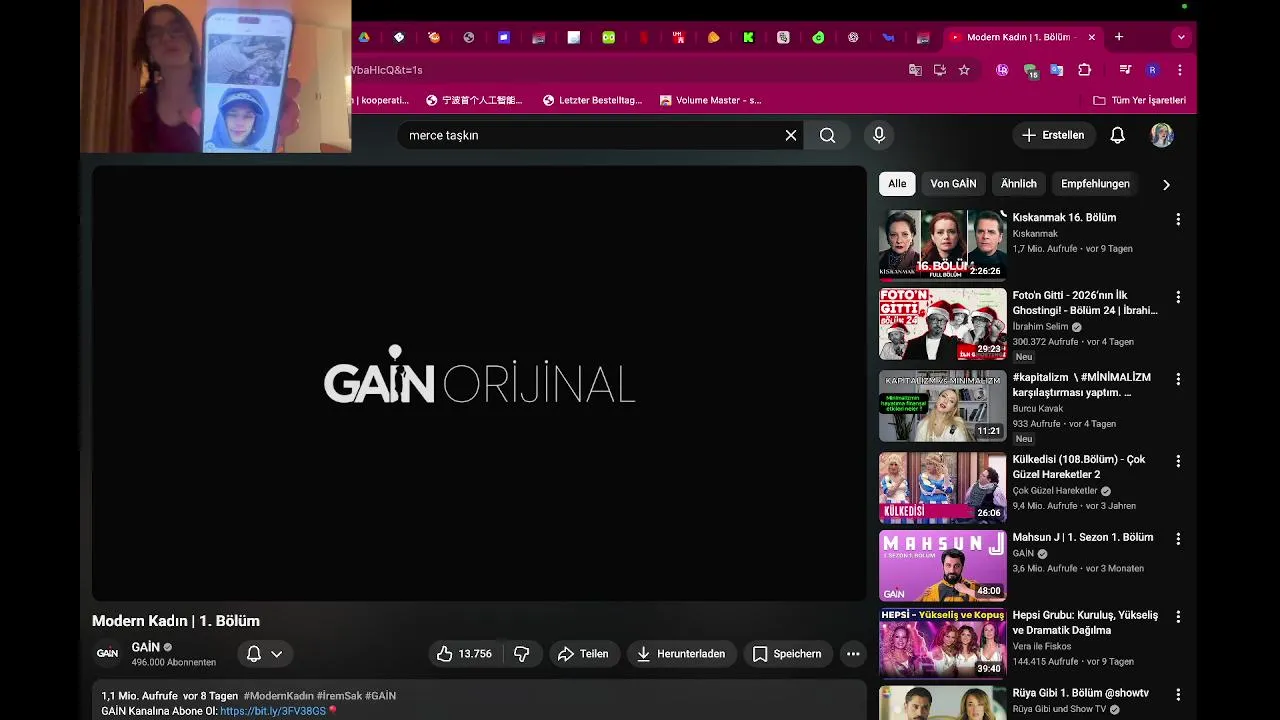The image size is (1280, 720).
Task: Open the #İremSak hashtag
Action: [x=339, y=696]
